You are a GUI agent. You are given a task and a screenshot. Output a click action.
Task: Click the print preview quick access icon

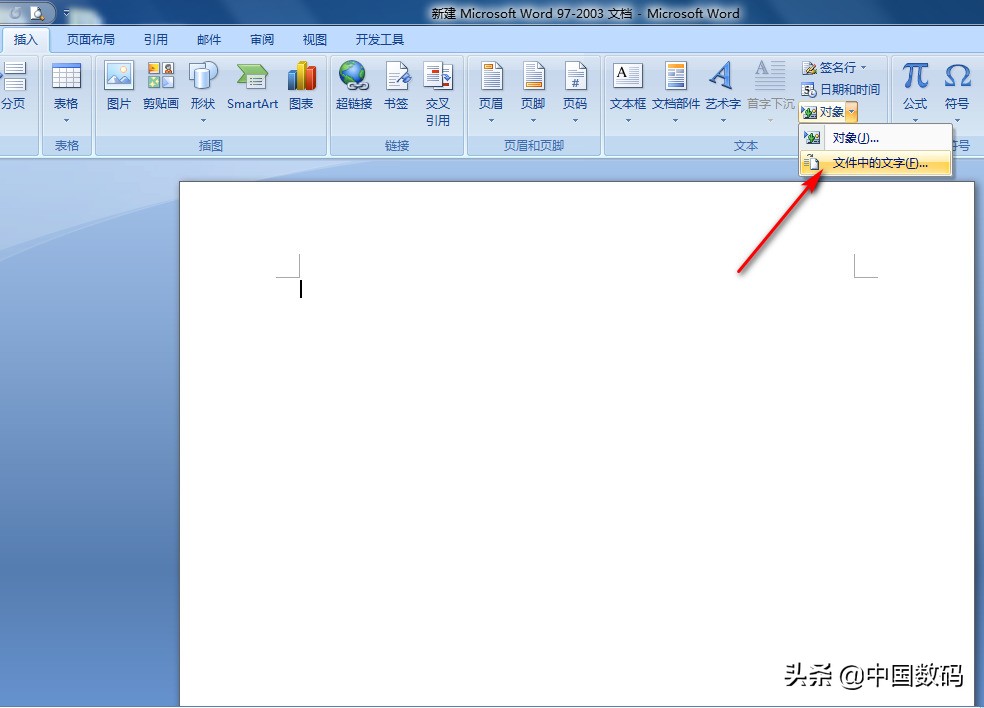[x=37, y=13]
